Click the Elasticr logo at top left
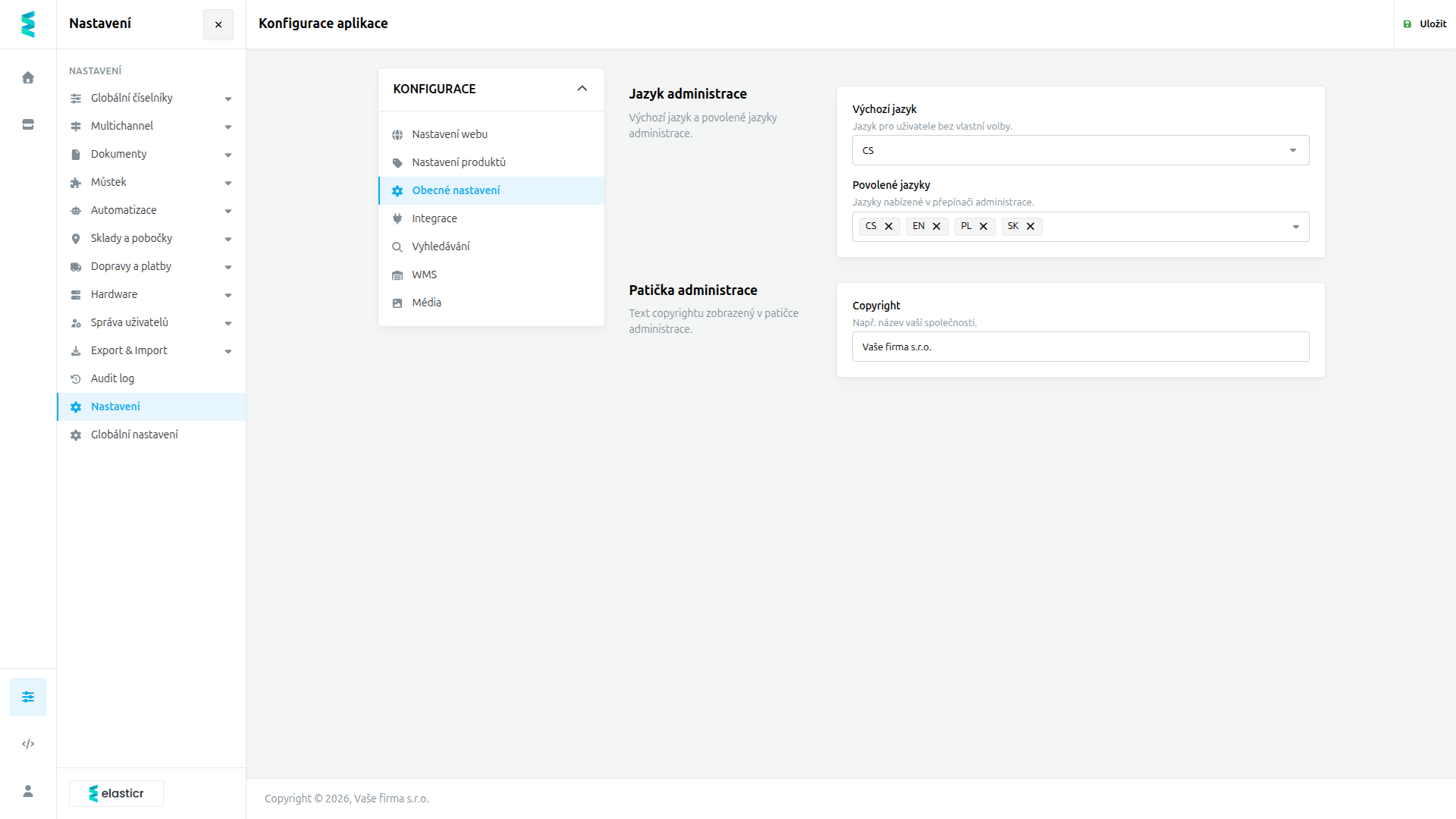 pos(28,24)
